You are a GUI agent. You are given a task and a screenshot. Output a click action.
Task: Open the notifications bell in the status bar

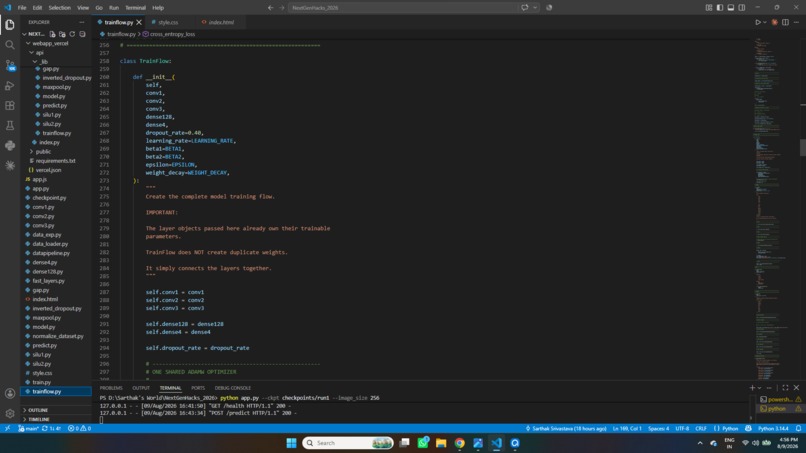click(x=798, y=428)
